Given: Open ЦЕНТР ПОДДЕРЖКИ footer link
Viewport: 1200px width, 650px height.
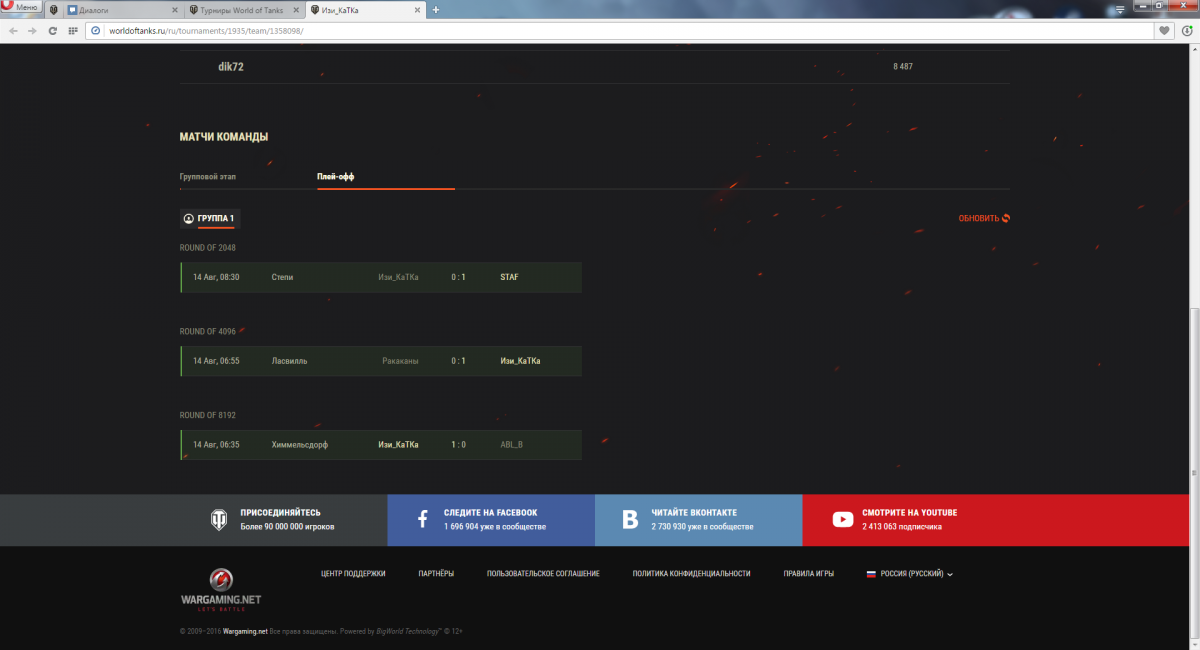Looking at the screenshot, I should point(353,574).
